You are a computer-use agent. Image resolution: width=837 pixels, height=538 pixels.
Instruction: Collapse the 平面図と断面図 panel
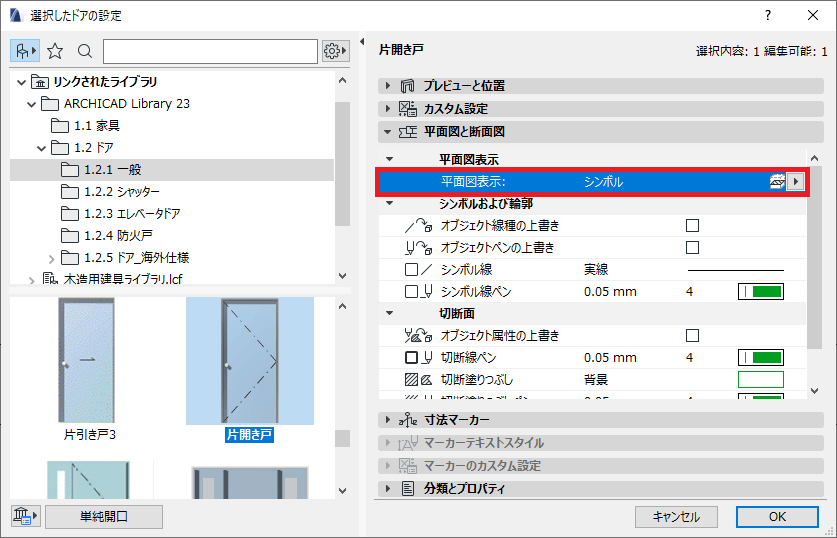(388, 131)
